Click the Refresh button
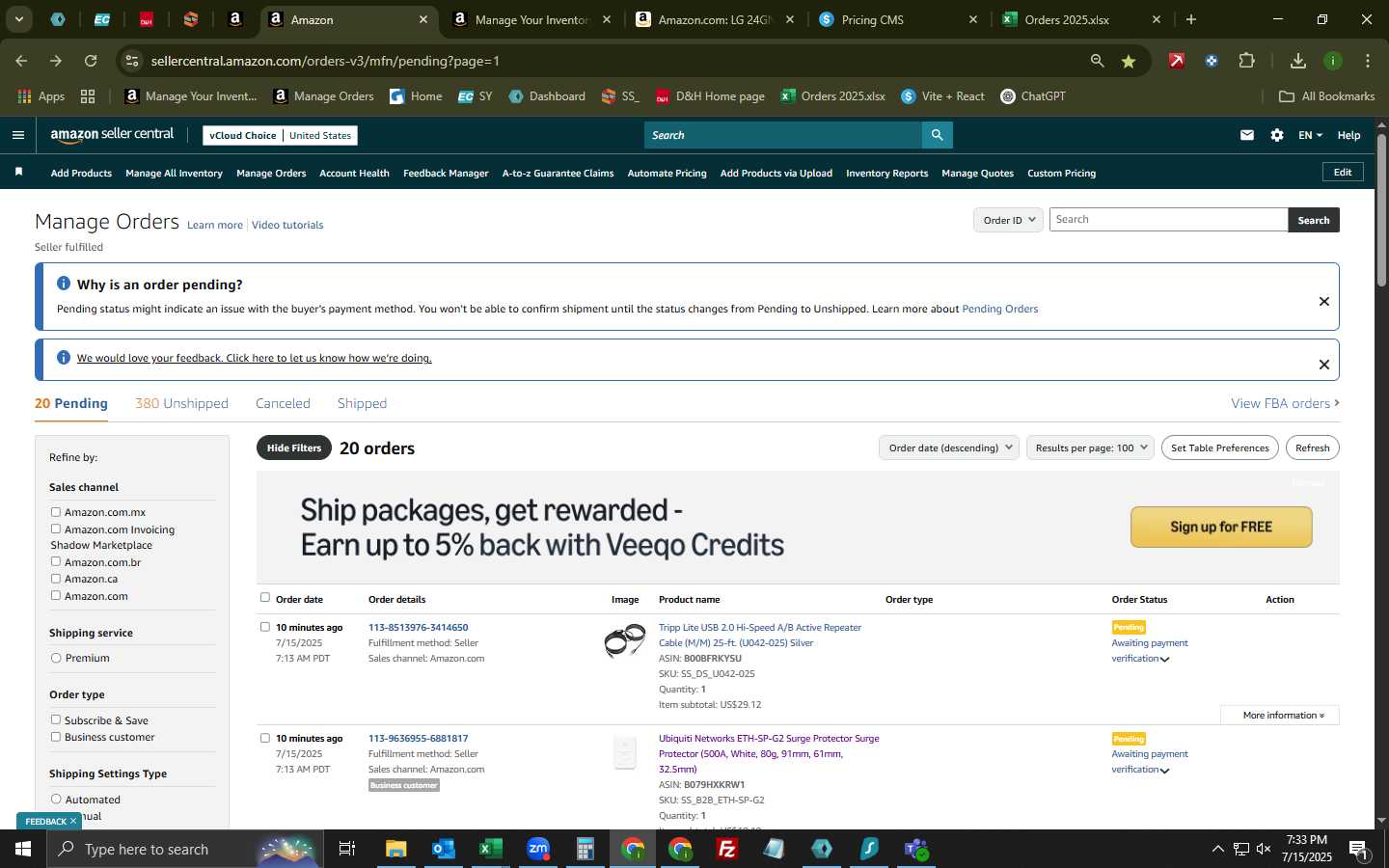Viewport: 1389px width, 868px height. tap(1312, 448)
